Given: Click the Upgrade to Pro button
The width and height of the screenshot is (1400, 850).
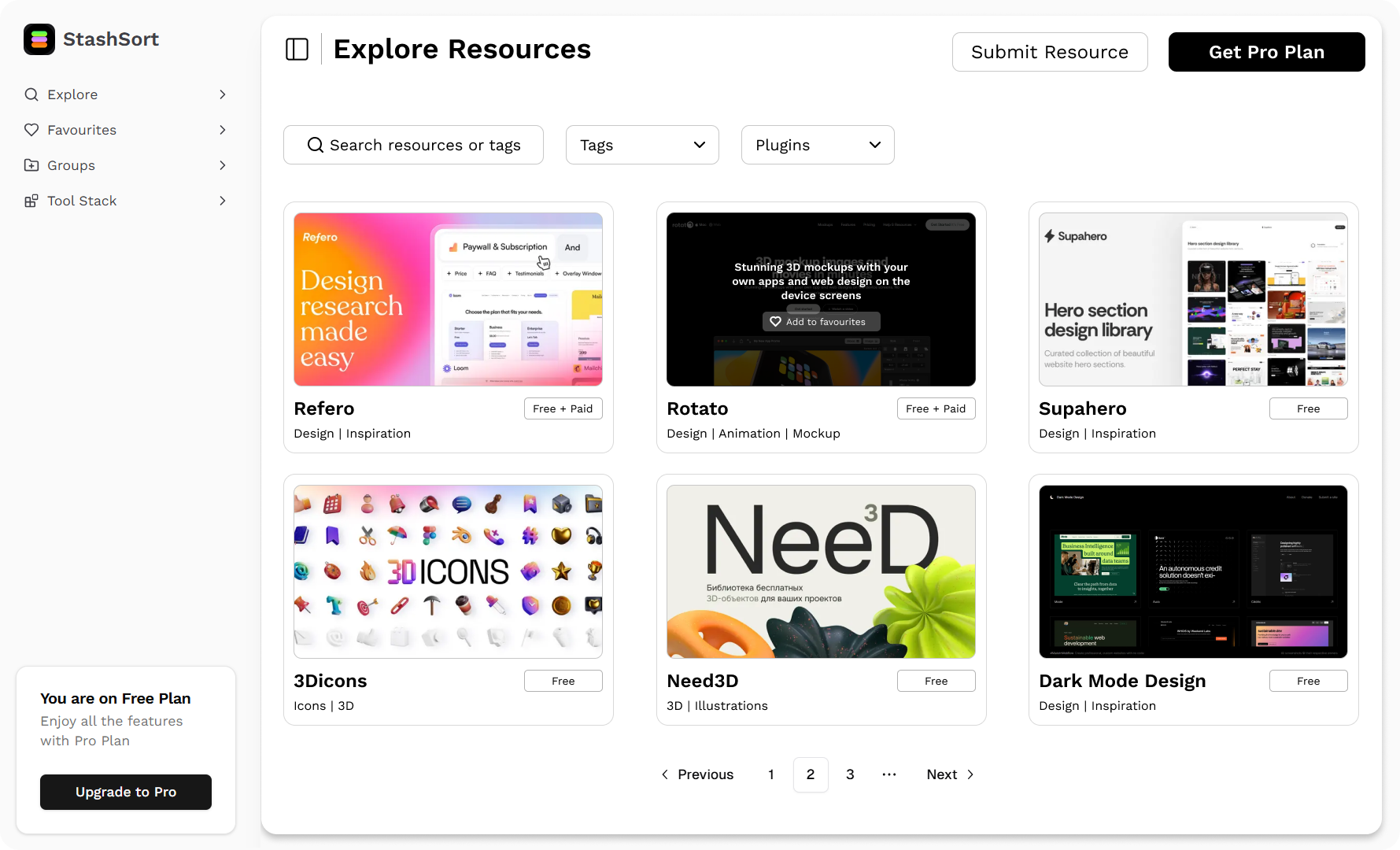Looking at the screenshot, I should click(126, 792).
